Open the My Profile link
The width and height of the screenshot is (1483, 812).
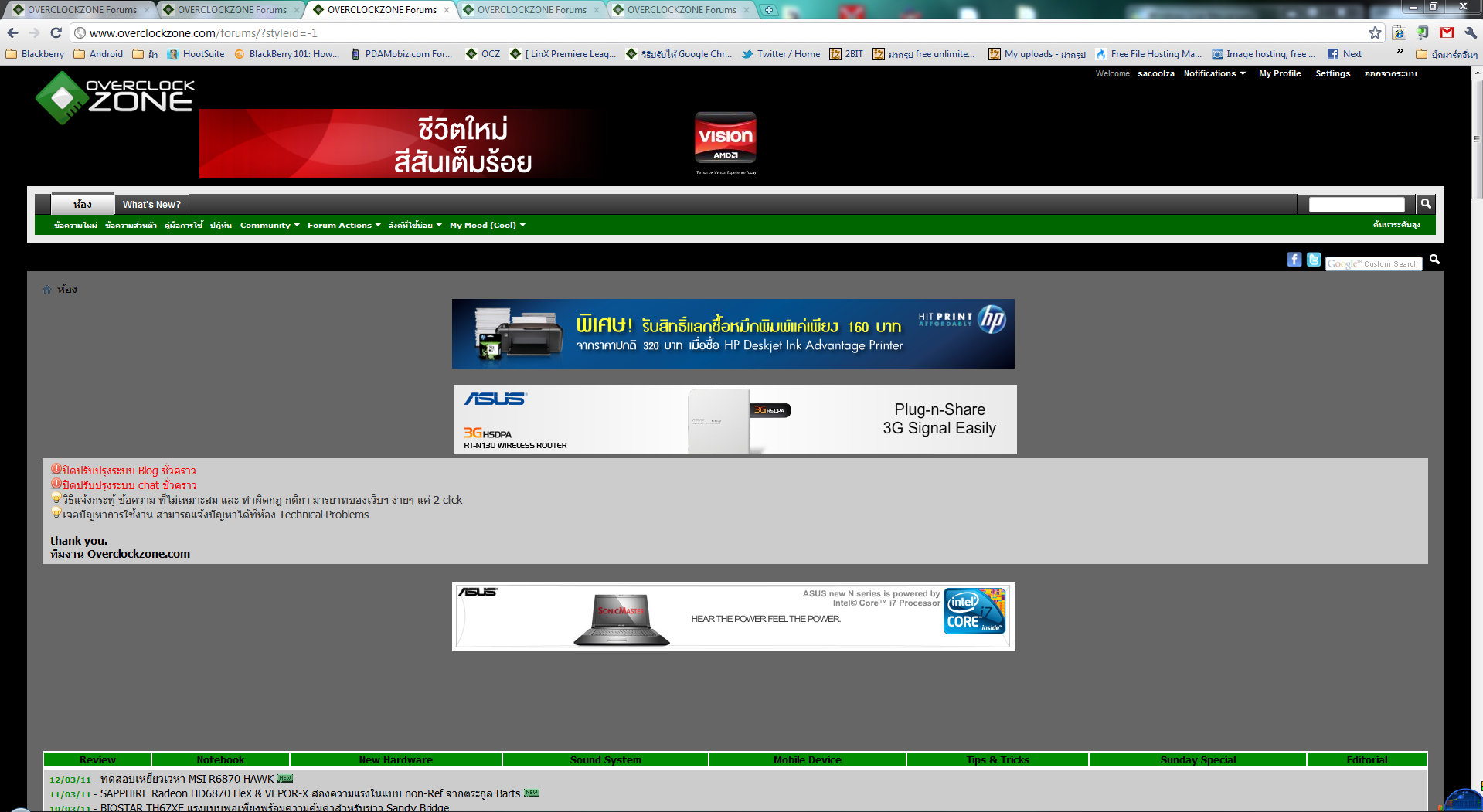coord(1280,74)
